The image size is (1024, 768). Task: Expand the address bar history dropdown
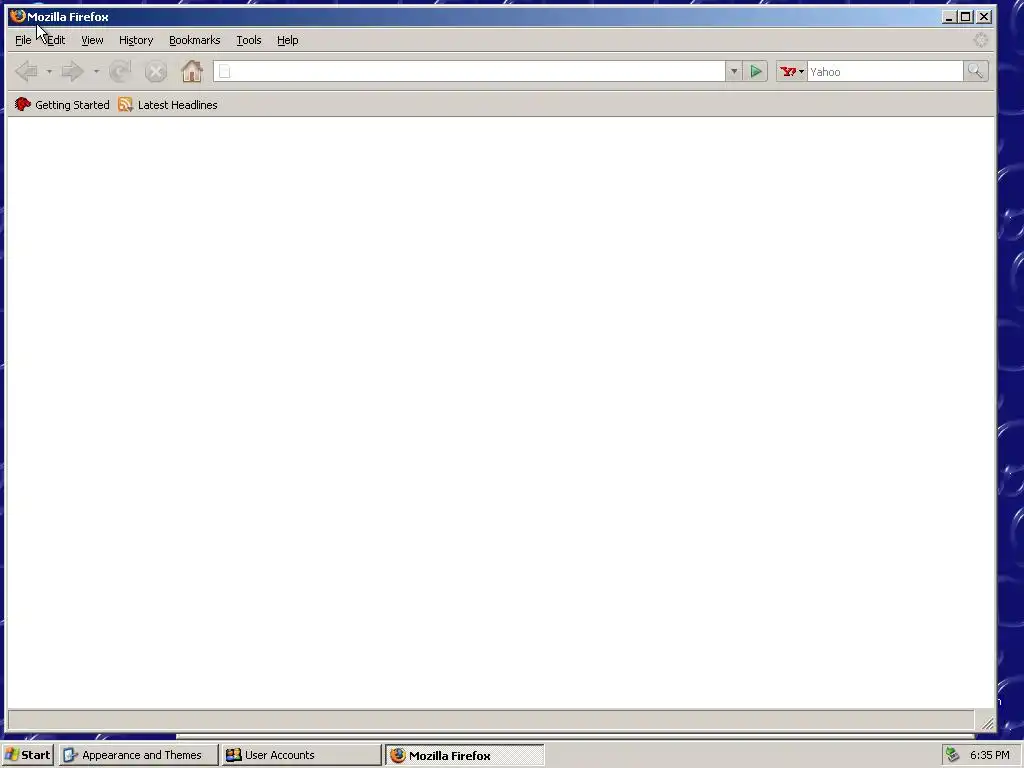(733, 71)
